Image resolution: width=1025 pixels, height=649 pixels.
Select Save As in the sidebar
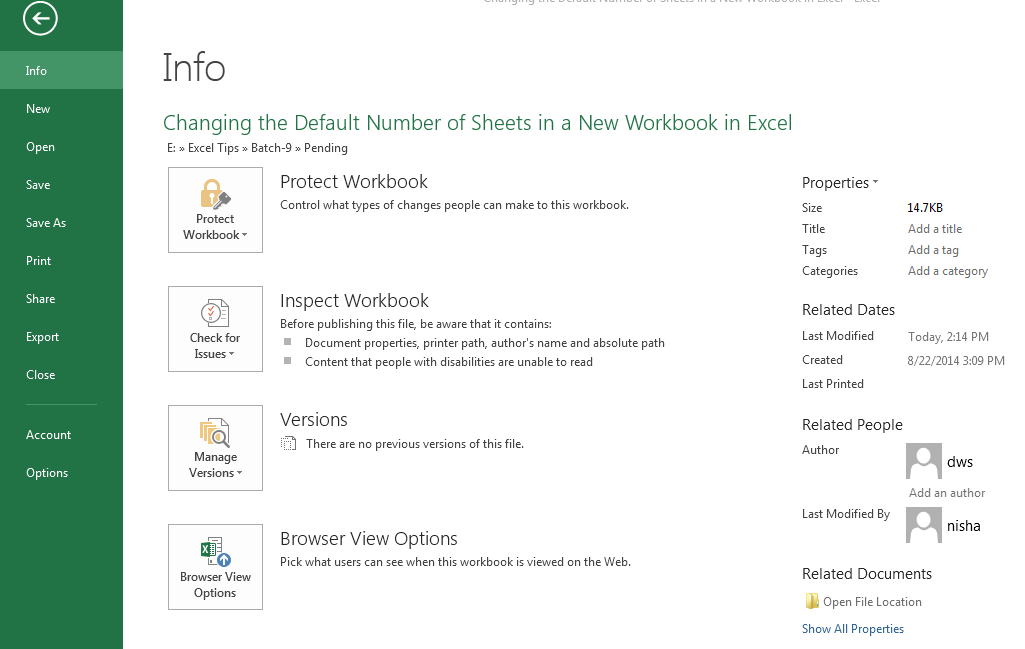(61, 222)
